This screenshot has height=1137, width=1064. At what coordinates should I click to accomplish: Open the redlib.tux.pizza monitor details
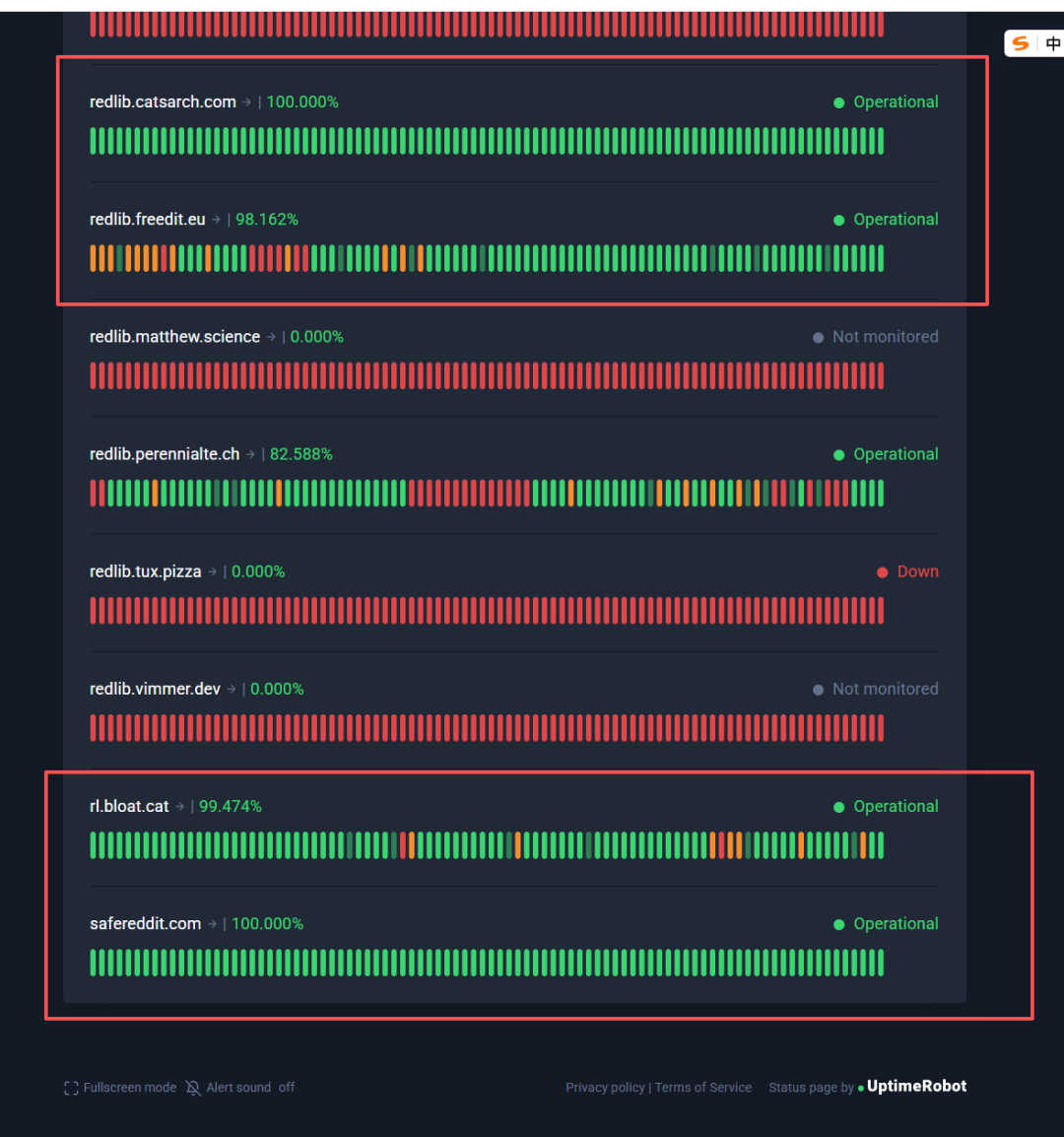pyautogui.click(x=146, y=571)
